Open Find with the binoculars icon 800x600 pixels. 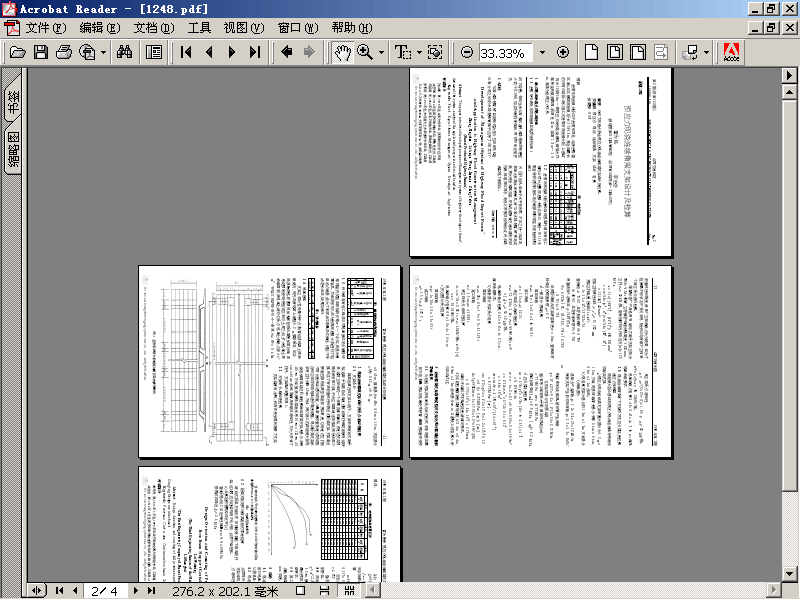[124, 52]
